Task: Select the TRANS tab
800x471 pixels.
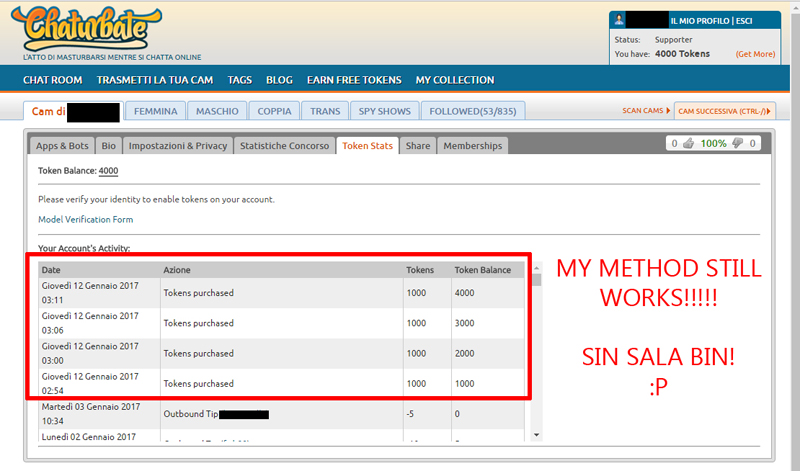Action: pos(325,111)
